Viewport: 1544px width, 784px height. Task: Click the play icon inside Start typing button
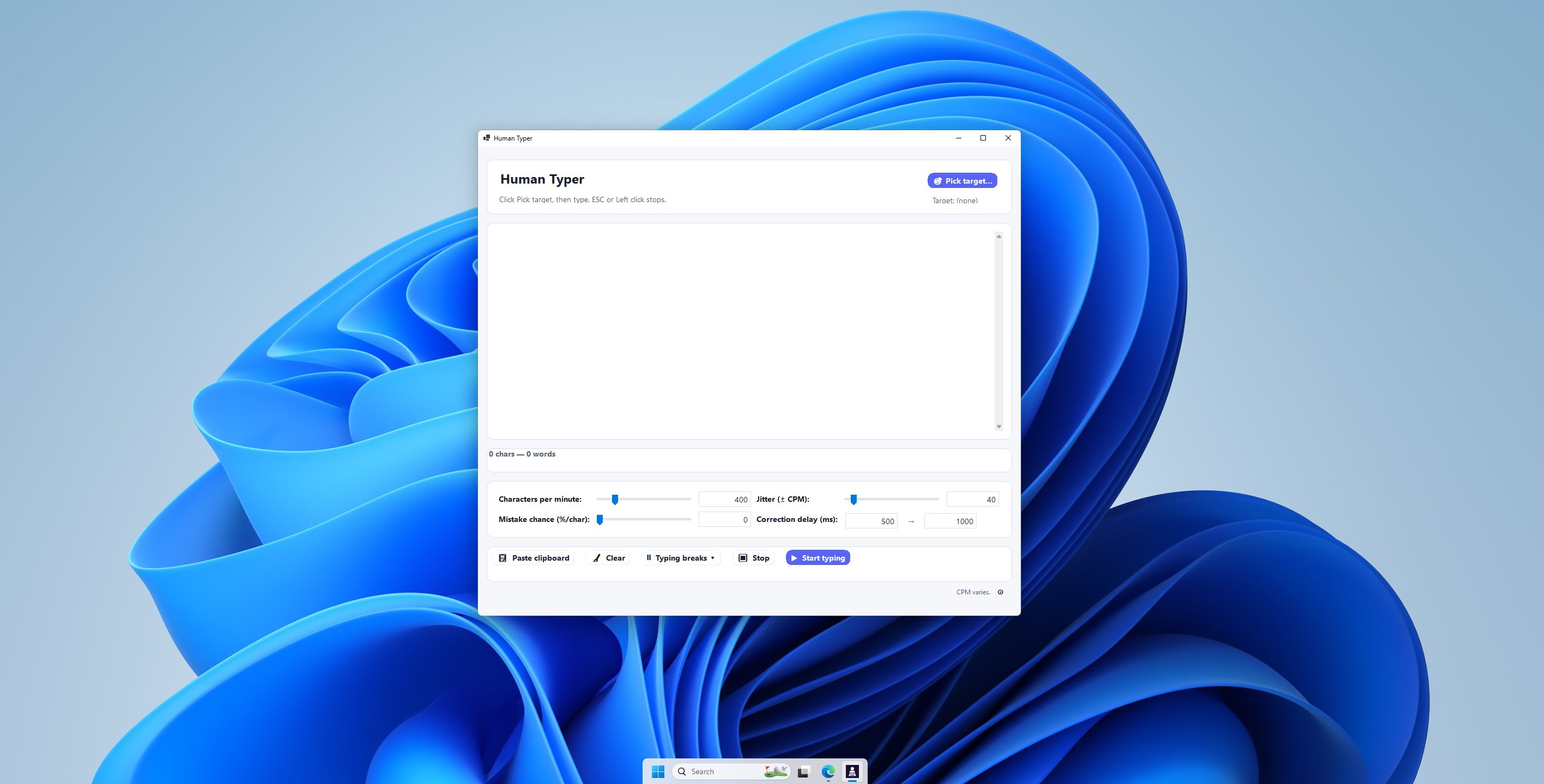[794, 557]
